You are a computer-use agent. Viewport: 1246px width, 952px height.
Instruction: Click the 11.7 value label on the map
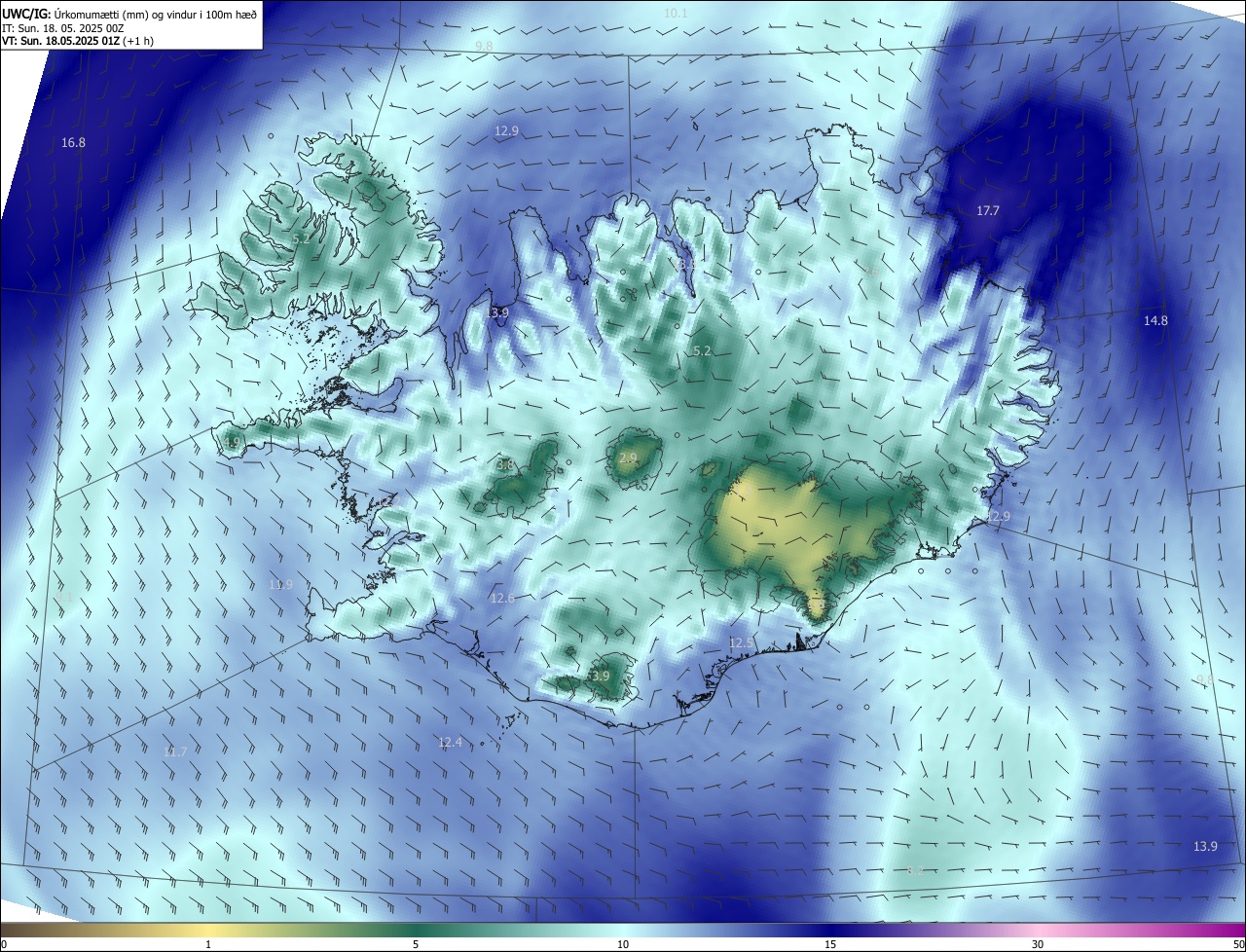175,751
